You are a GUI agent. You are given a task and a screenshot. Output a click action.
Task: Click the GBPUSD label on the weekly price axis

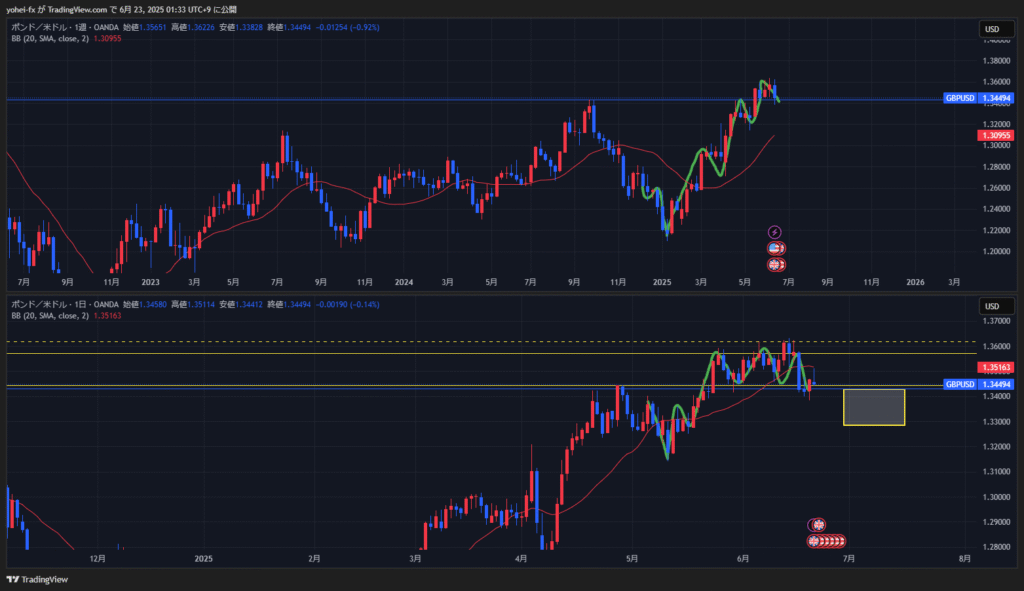tap(960, 99)
